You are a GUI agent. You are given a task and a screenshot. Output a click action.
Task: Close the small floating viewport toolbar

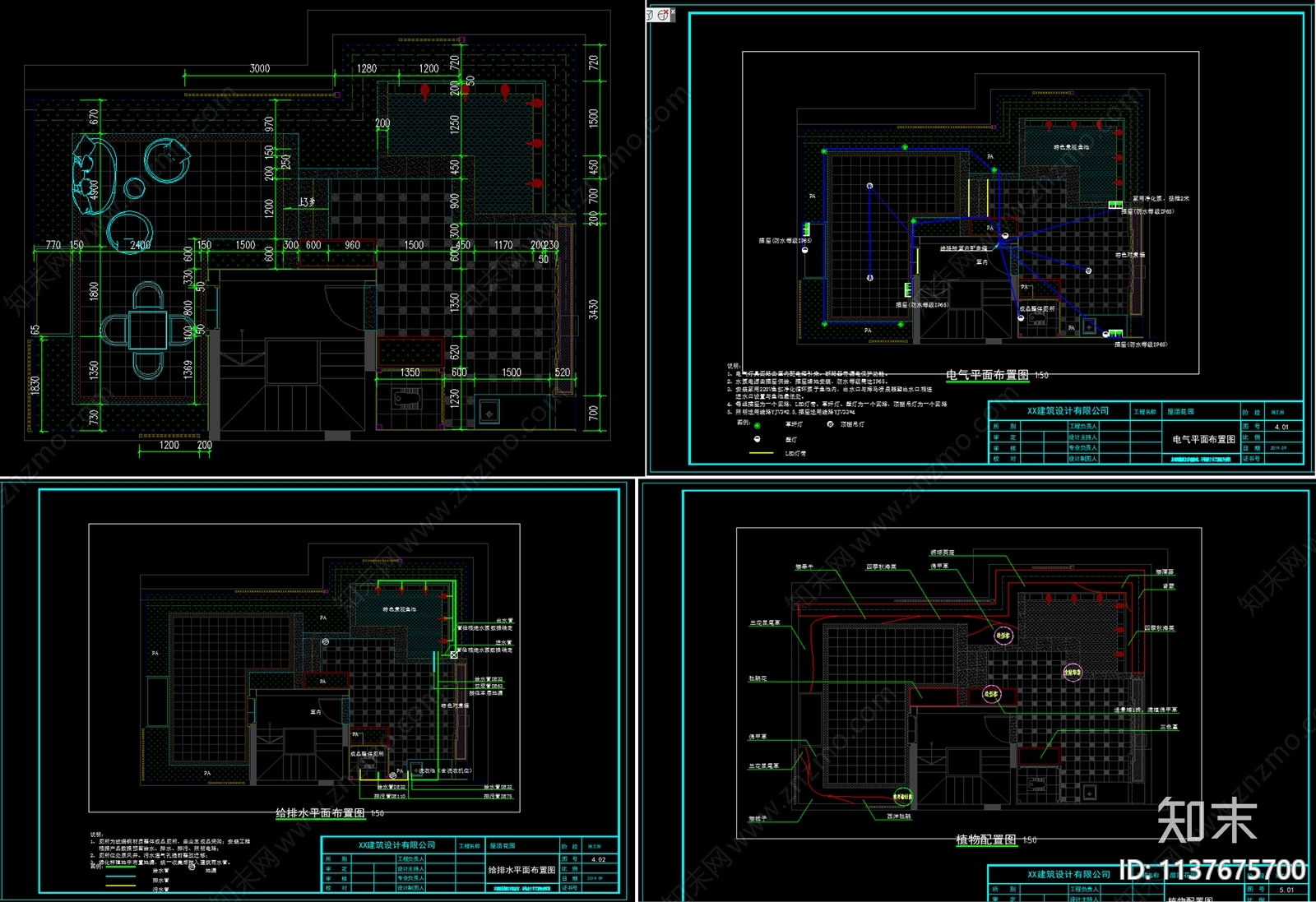tap(673, 11)
